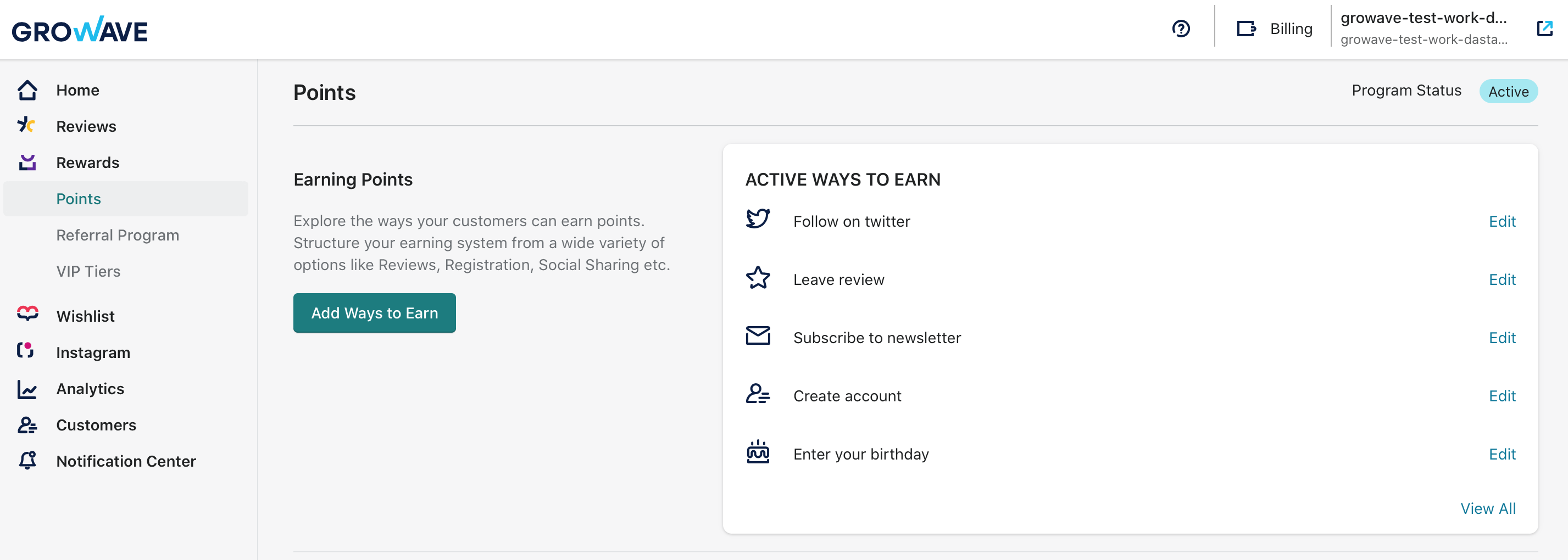
Task: Click the Billing wallet icon
Action: [1245, 29]
